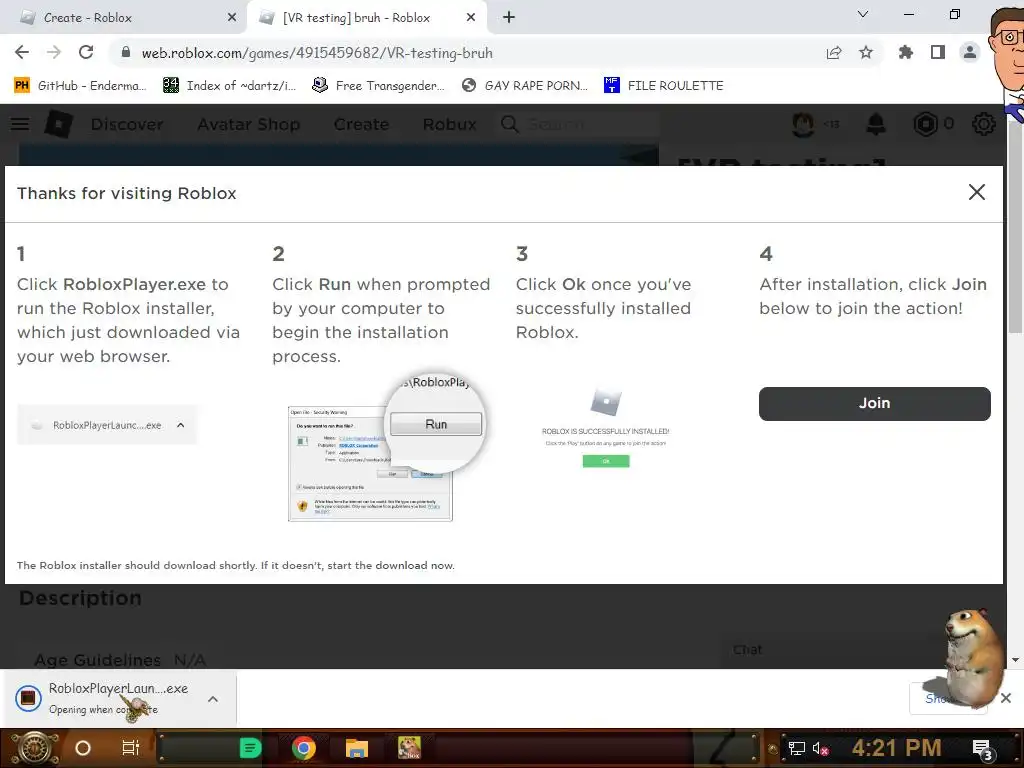
Task: Toggle the browser side panel icon
Action: pyautogui.click(x=938, y=52)
